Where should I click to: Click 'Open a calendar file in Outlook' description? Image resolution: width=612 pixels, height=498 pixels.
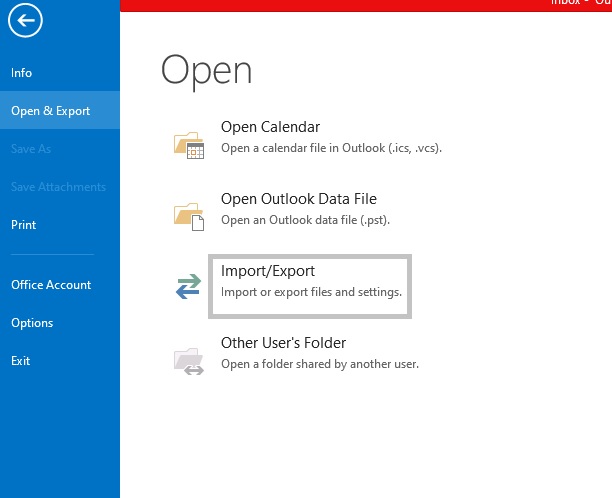pyautogui.click(x=331, y=148)
